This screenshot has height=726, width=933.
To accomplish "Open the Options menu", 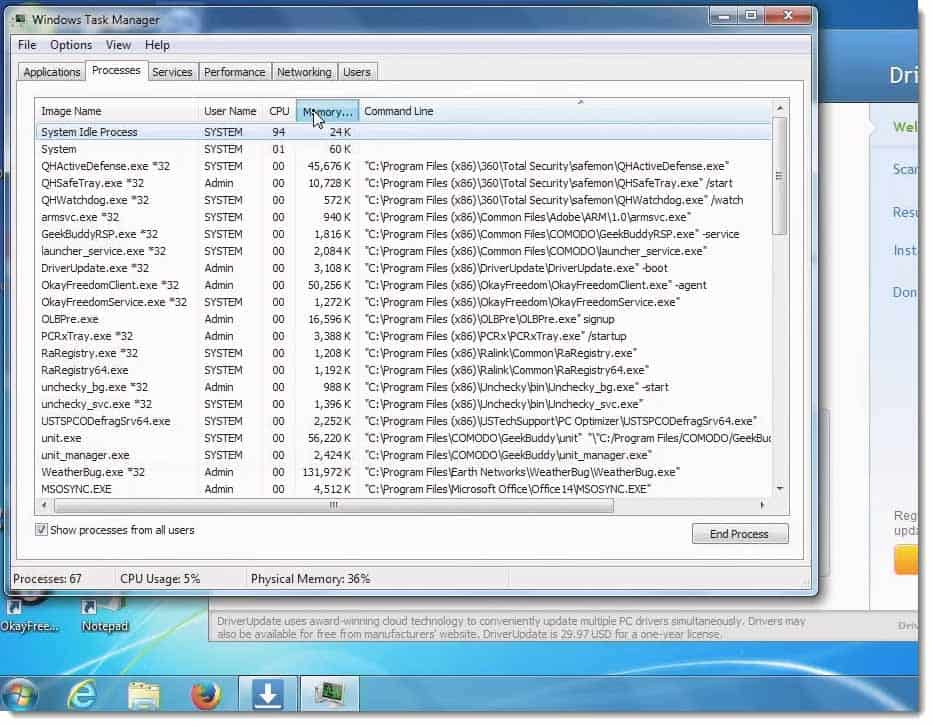I will pyautogui.click(x=71, y=45).
